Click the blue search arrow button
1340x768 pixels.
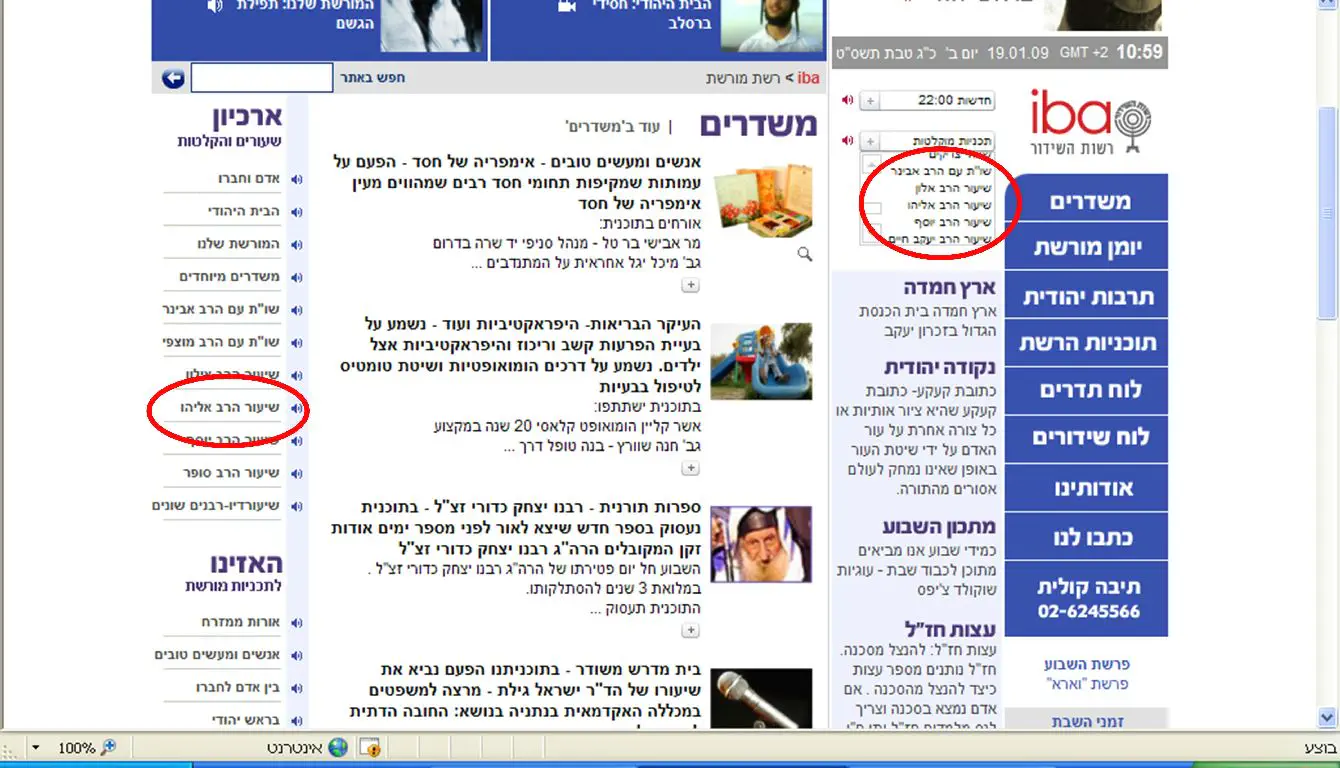coord(173,78)
